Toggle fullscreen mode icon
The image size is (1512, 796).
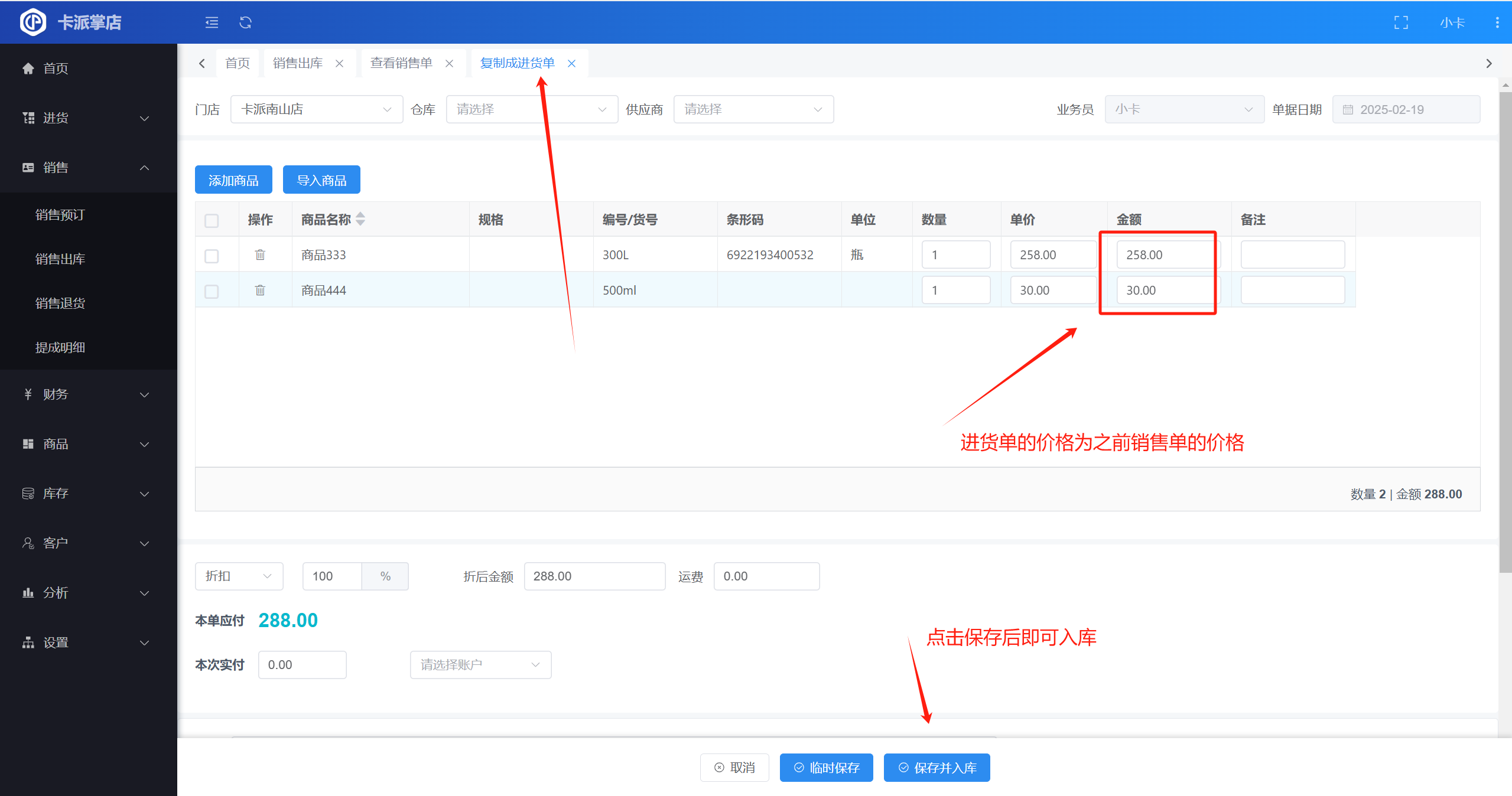coord(1401,22)
